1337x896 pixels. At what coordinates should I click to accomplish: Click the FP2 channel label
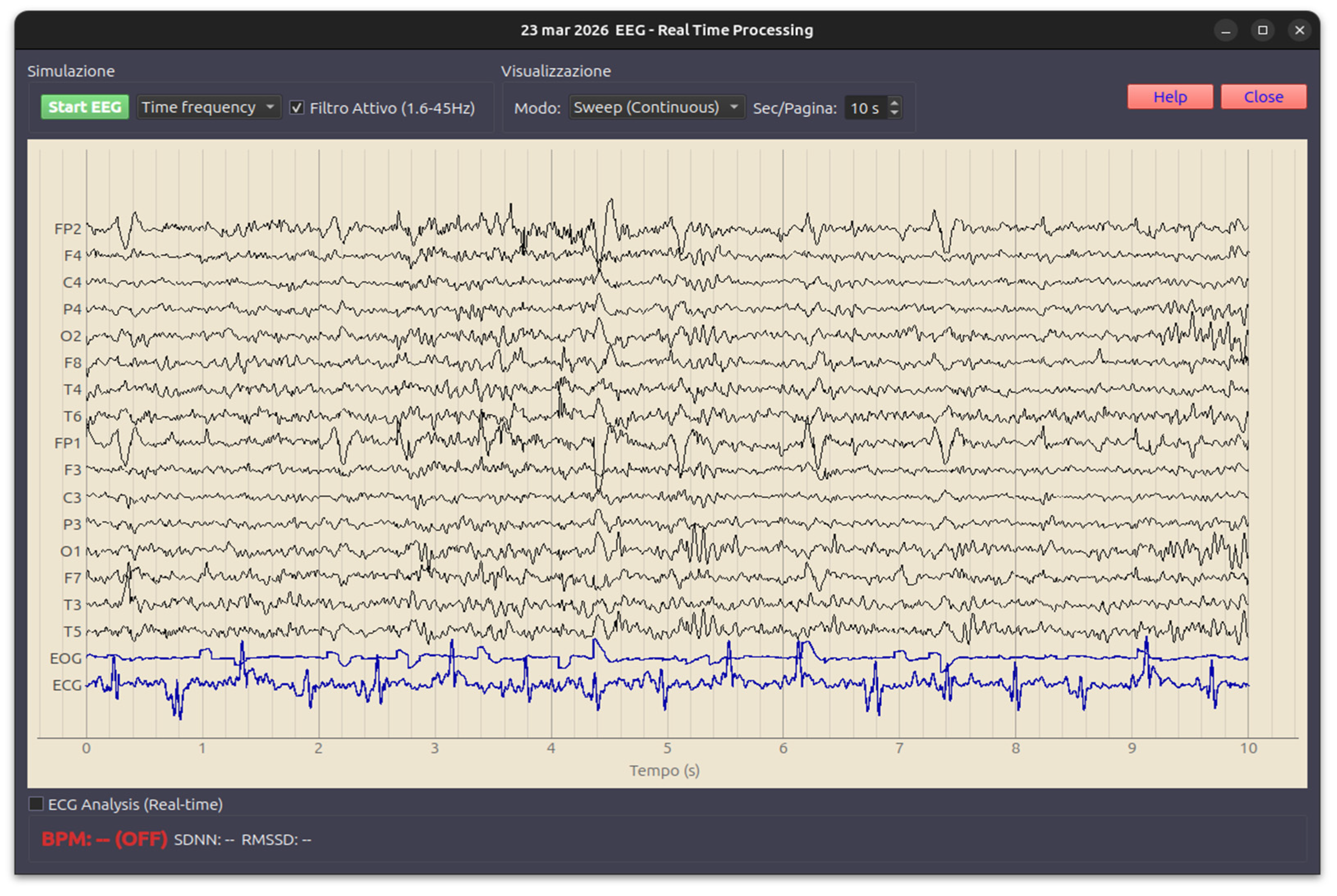click(x=67, y=228)
